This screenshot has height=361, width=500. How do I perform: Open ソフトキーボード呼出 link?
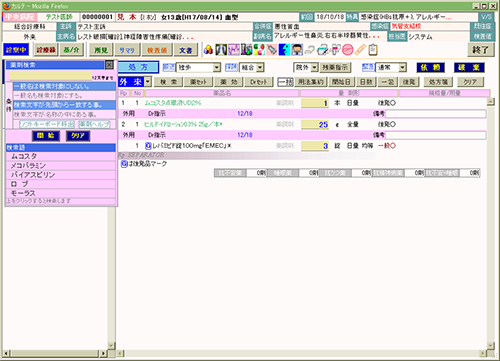(x=47, y=124)
